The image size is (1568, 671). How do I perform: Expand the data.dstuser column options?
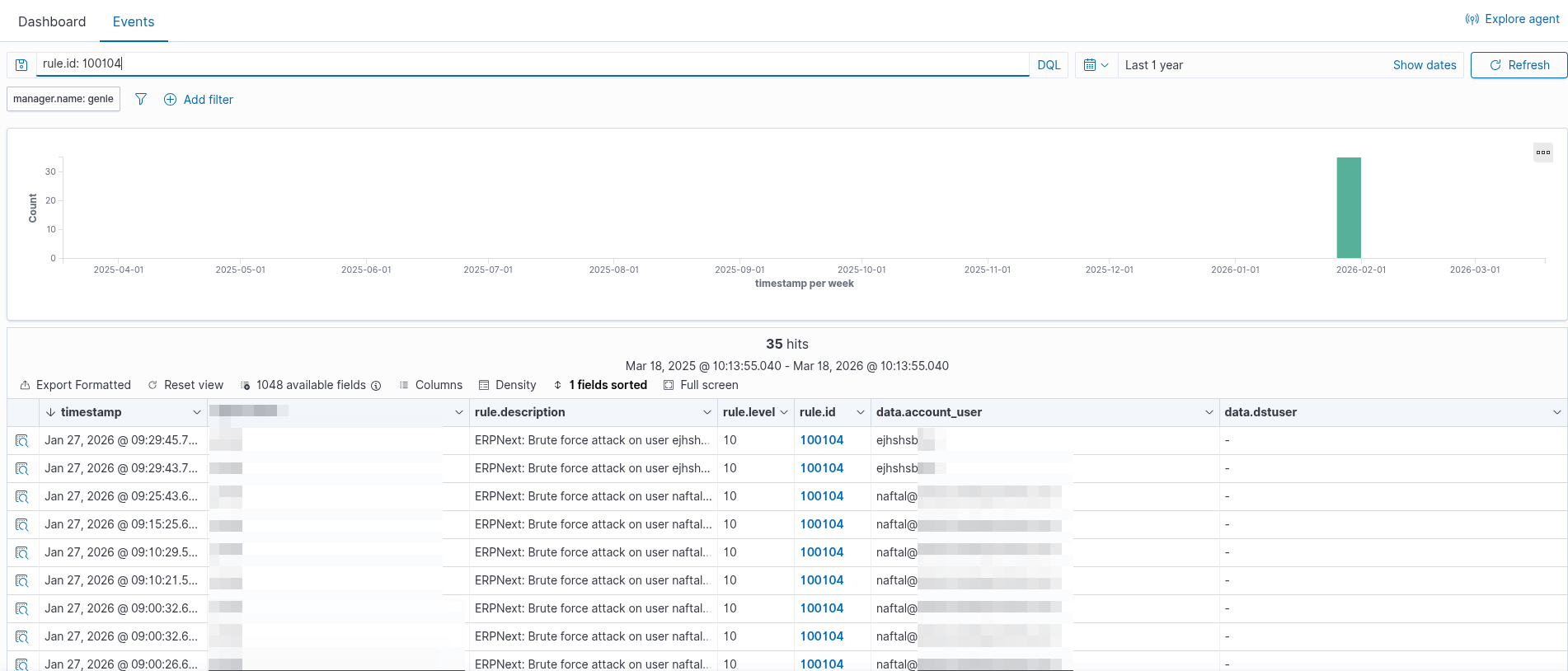(x=1556, y=412)
